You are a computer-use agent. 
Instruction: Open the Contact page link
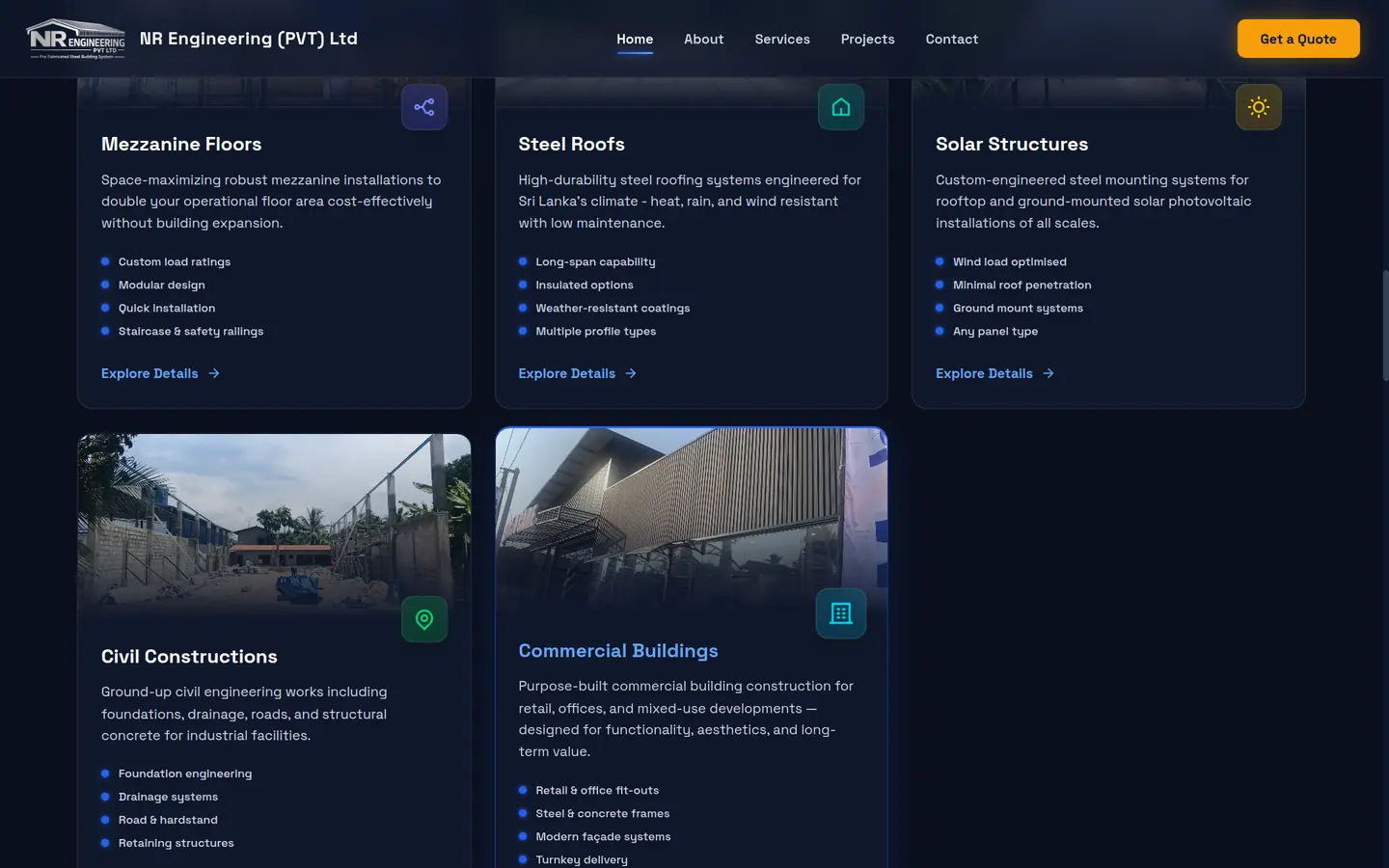point(951,40)
